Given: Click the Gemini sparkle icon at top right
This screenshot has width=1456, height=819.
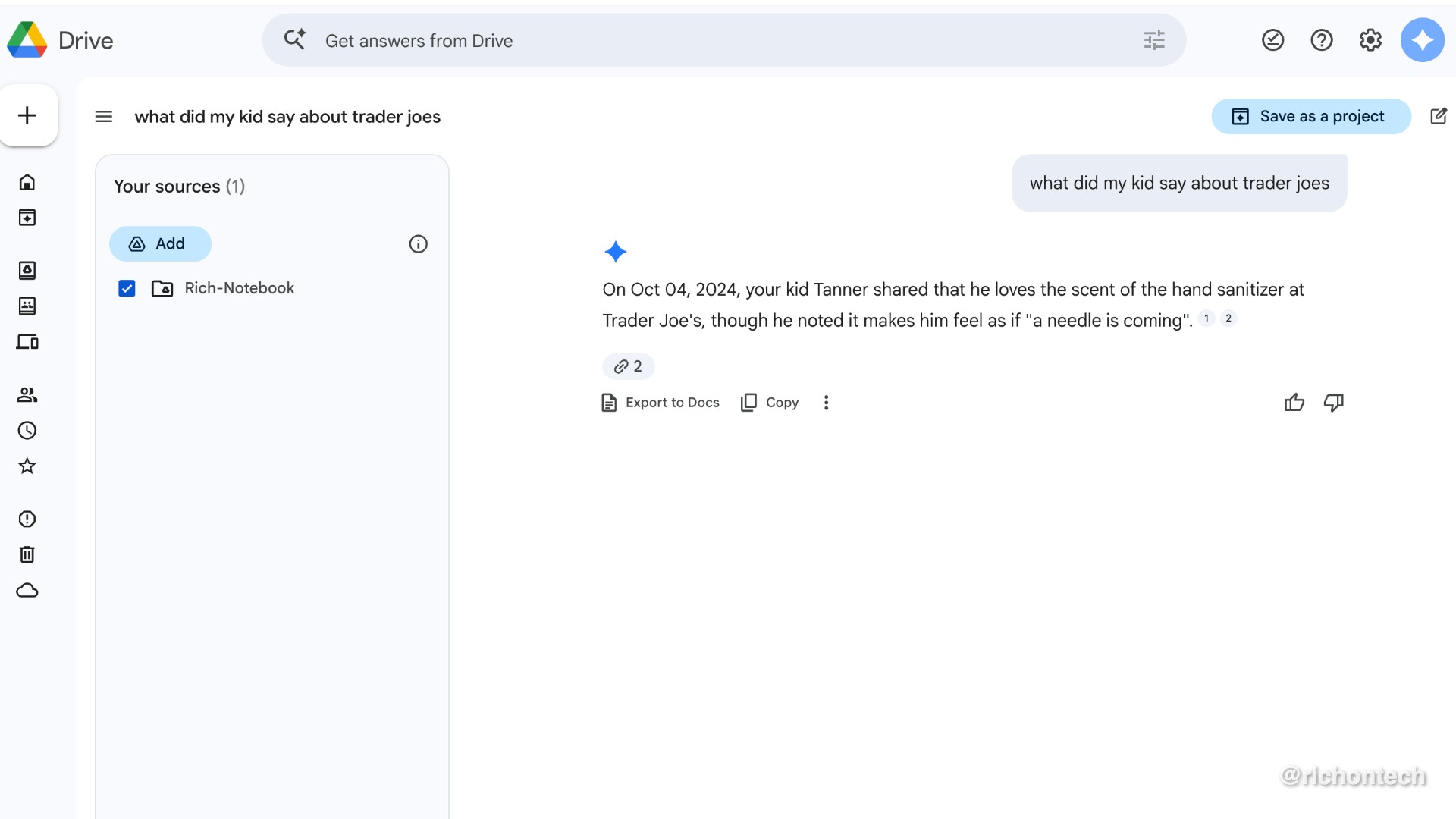Looking at the screenshot, I should click(x=1422, y=40).
